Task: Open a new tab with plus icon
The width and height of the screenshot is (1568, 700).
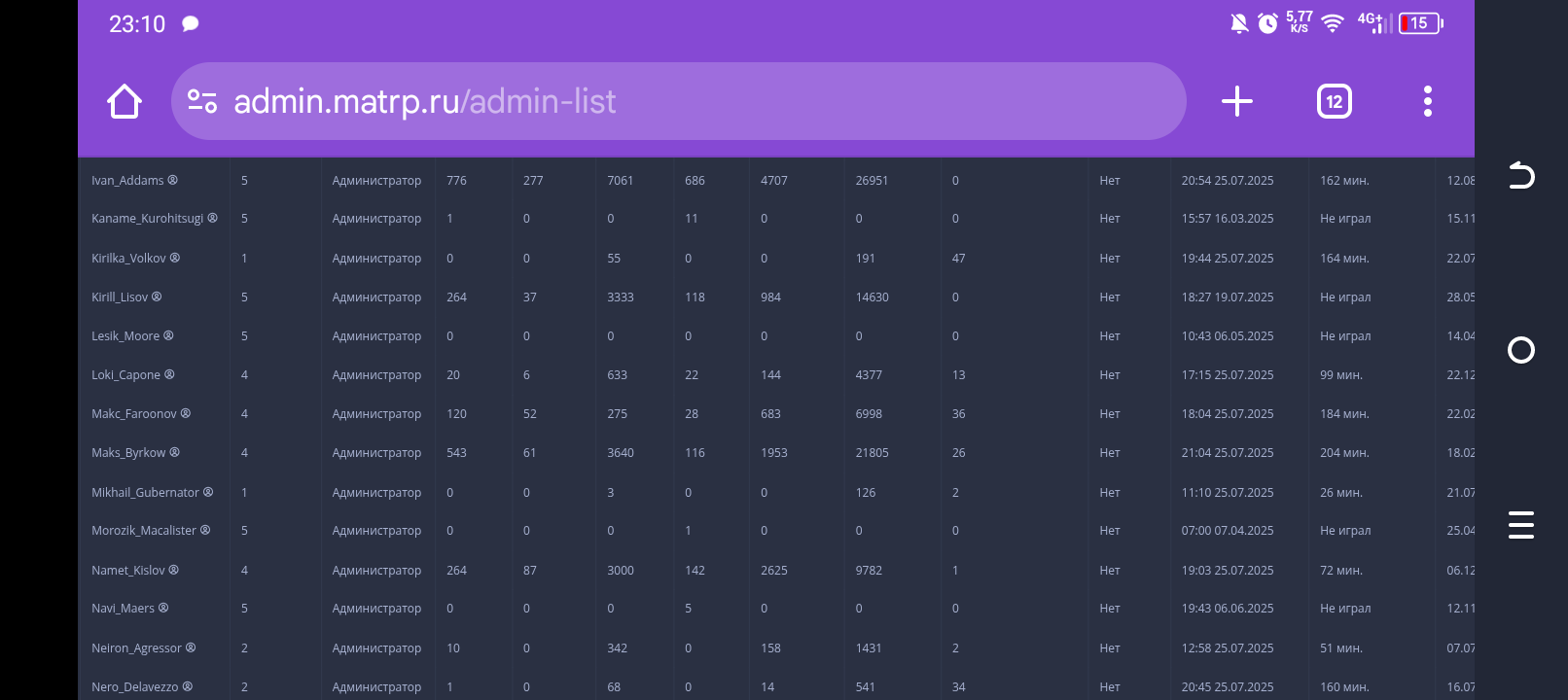Action: [1237, 101]
